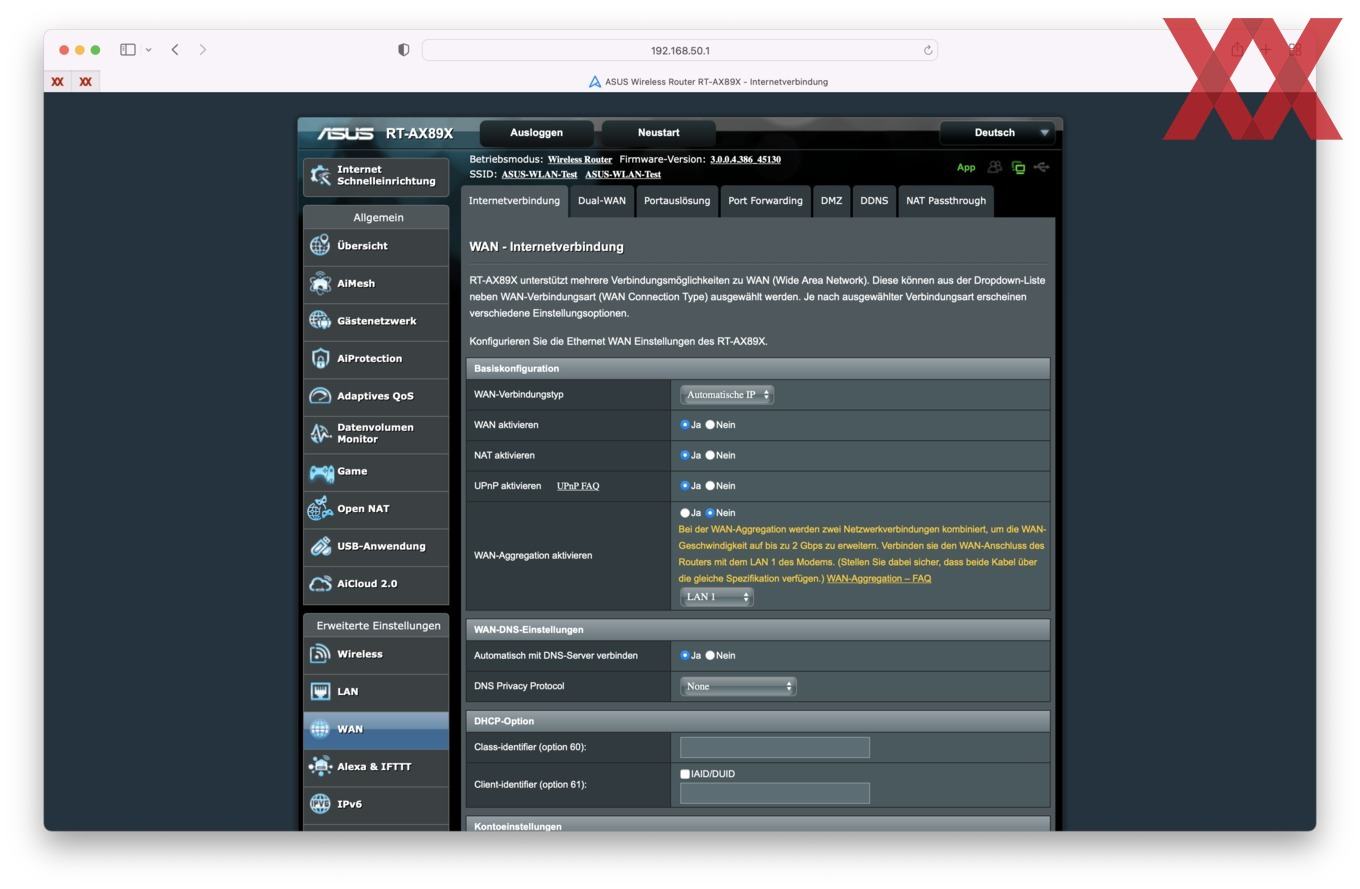The height and width of the screenshot is (889, 1360).
Task: Click the Safari address bar 192.168.50.1
Action: [x=680, y=50]
